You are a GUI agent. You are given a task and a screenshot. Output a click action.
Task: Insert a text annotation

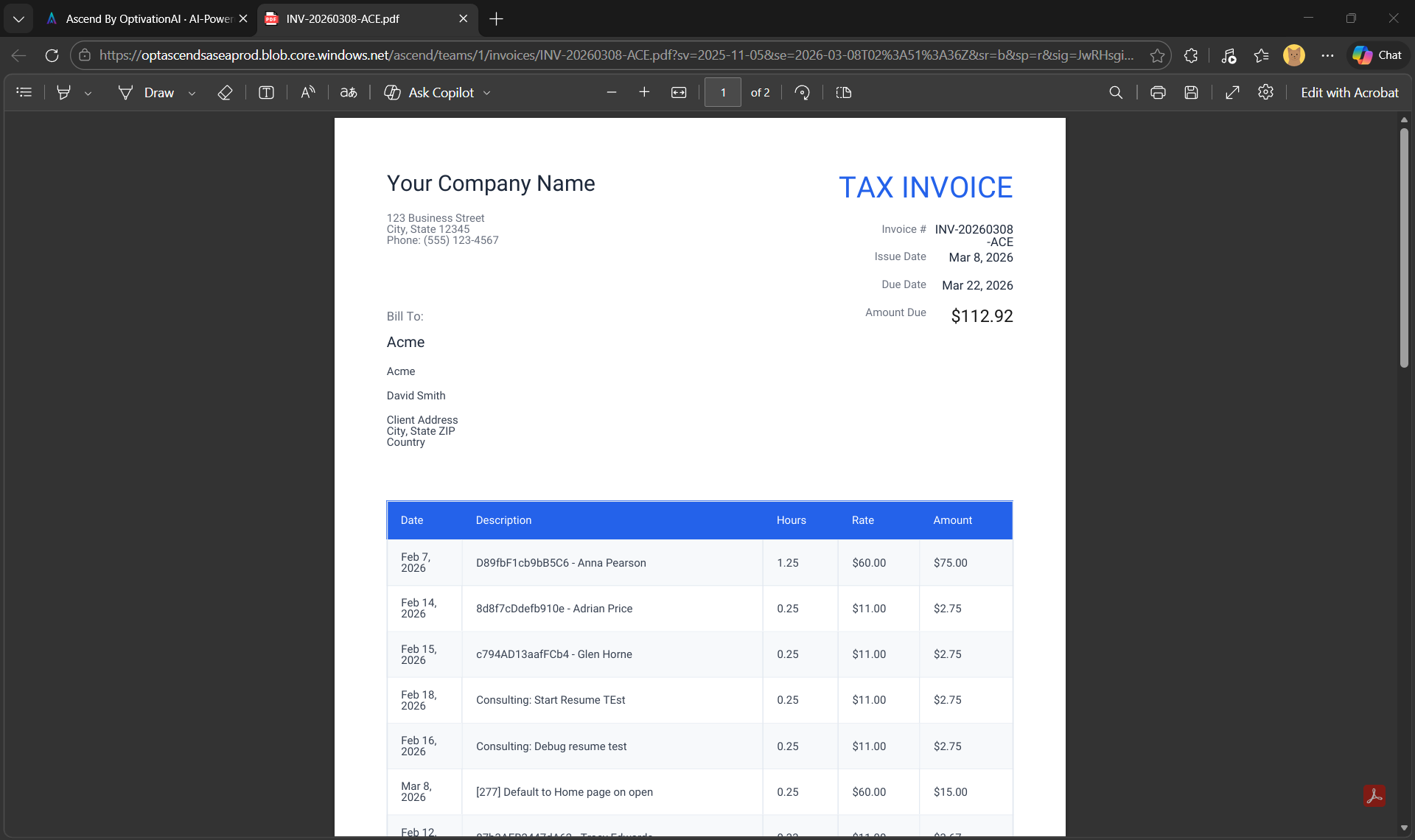(266, 92)
